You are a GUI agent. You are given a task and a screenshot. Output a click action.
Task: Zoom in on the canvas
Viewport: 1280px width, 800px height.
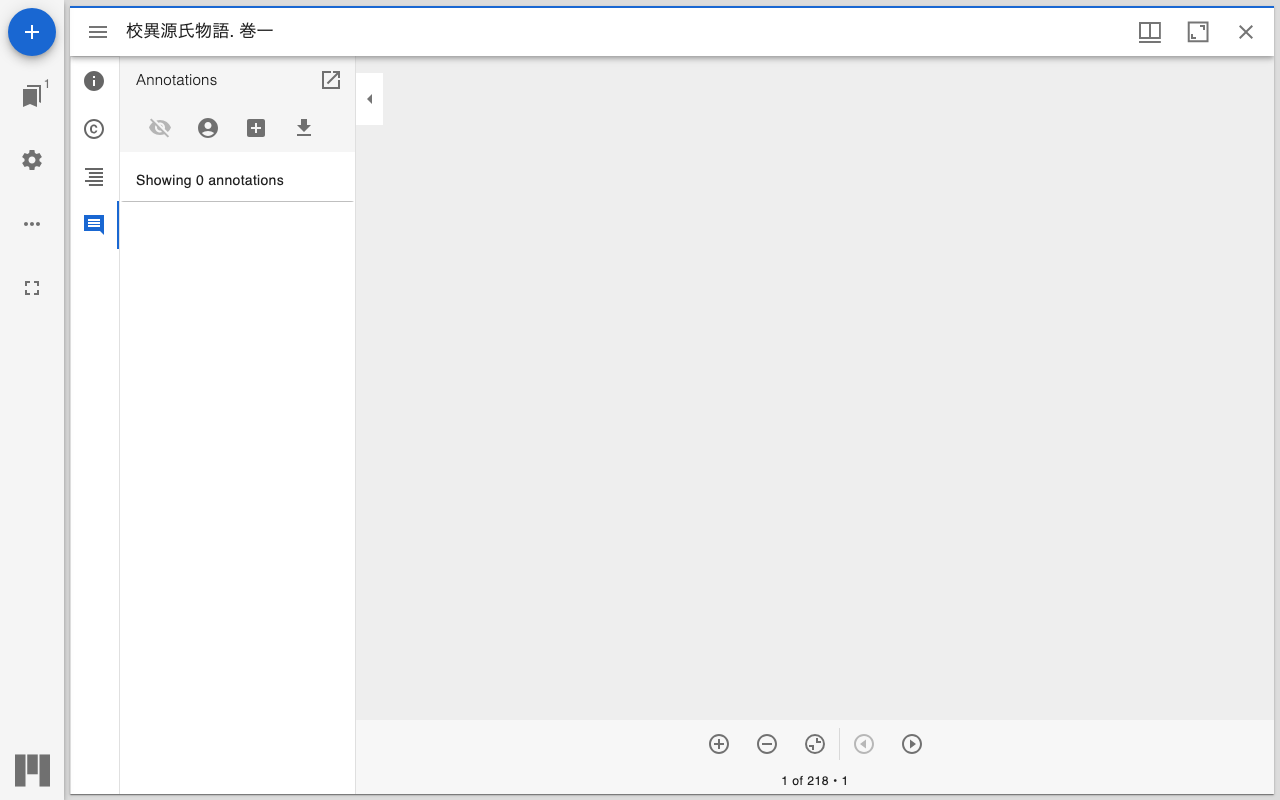point(719,744)
